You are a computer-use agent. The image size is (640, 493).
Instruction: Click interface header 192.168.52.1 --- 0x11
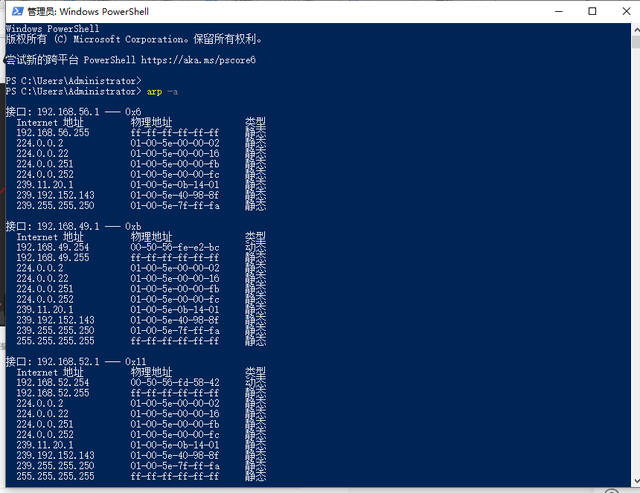point(76,362)
